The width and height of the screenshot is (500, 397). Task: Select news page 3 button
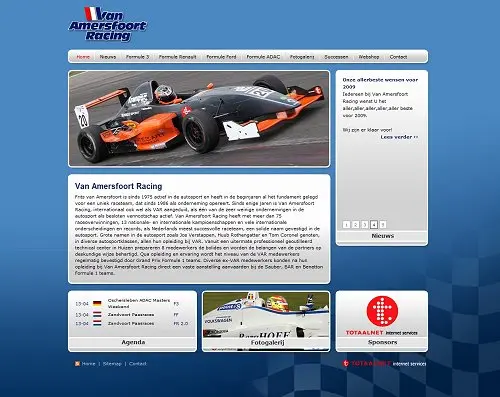pyautogui.click(x=365, y=225)
